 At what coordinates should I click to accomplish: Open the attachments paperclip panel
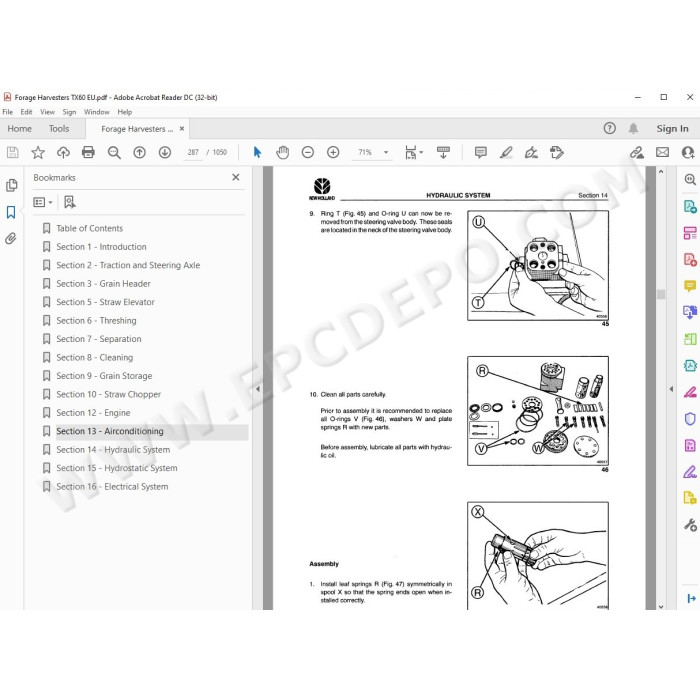tap(11, 239)
